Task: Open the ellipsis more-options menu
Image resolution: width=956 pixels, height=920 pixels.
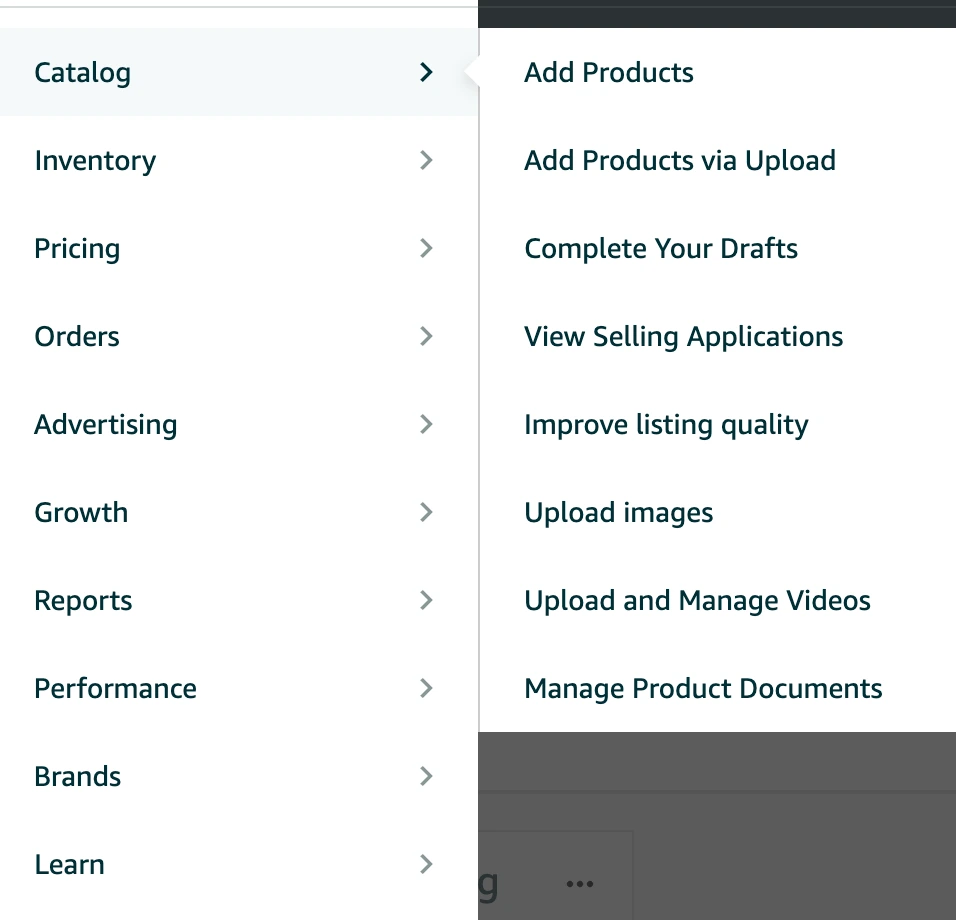Action: (x=579, y=884)
